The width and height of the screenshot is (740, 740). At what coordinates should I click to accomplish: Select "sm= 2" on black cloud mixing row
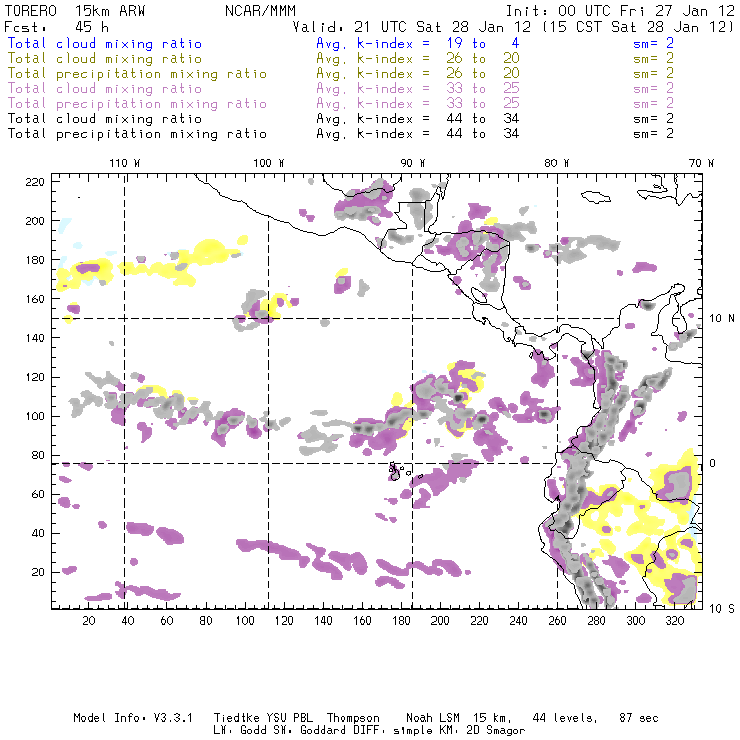coord(653,118)
